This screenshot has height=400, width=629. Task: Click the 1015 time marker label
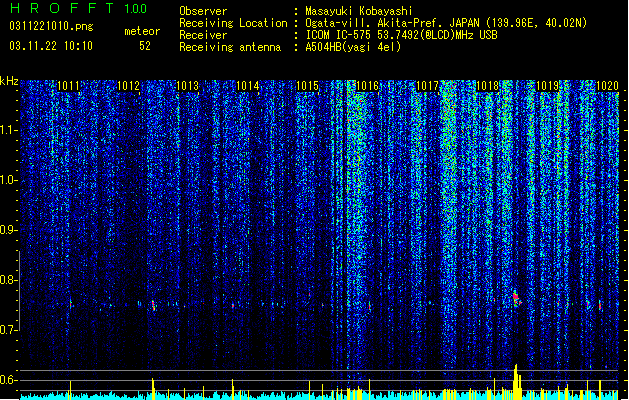click(x=307, y=86)
